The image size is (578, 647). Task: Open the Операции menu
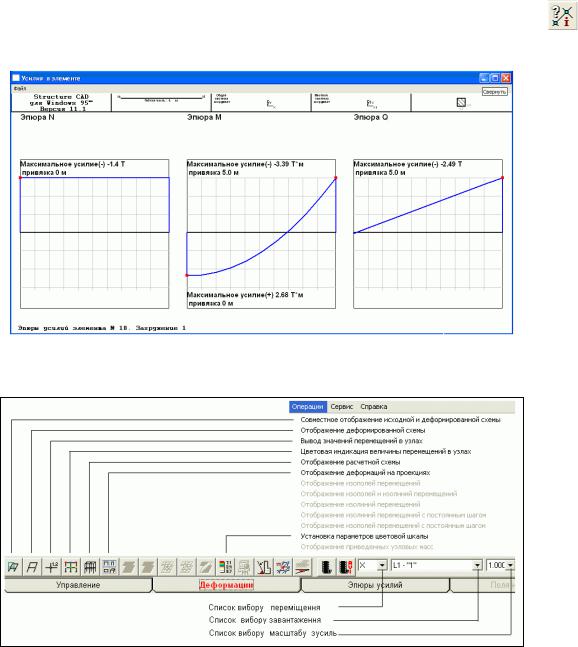pos(308,407)
